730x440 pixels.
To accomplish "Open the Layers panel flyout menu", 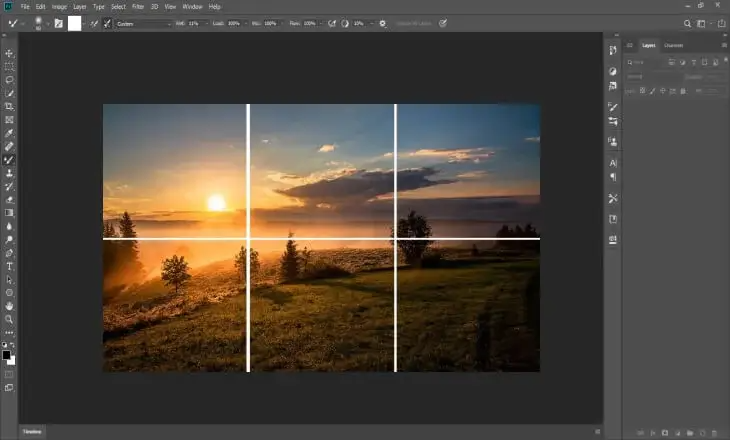I will (x=724, y=45).
